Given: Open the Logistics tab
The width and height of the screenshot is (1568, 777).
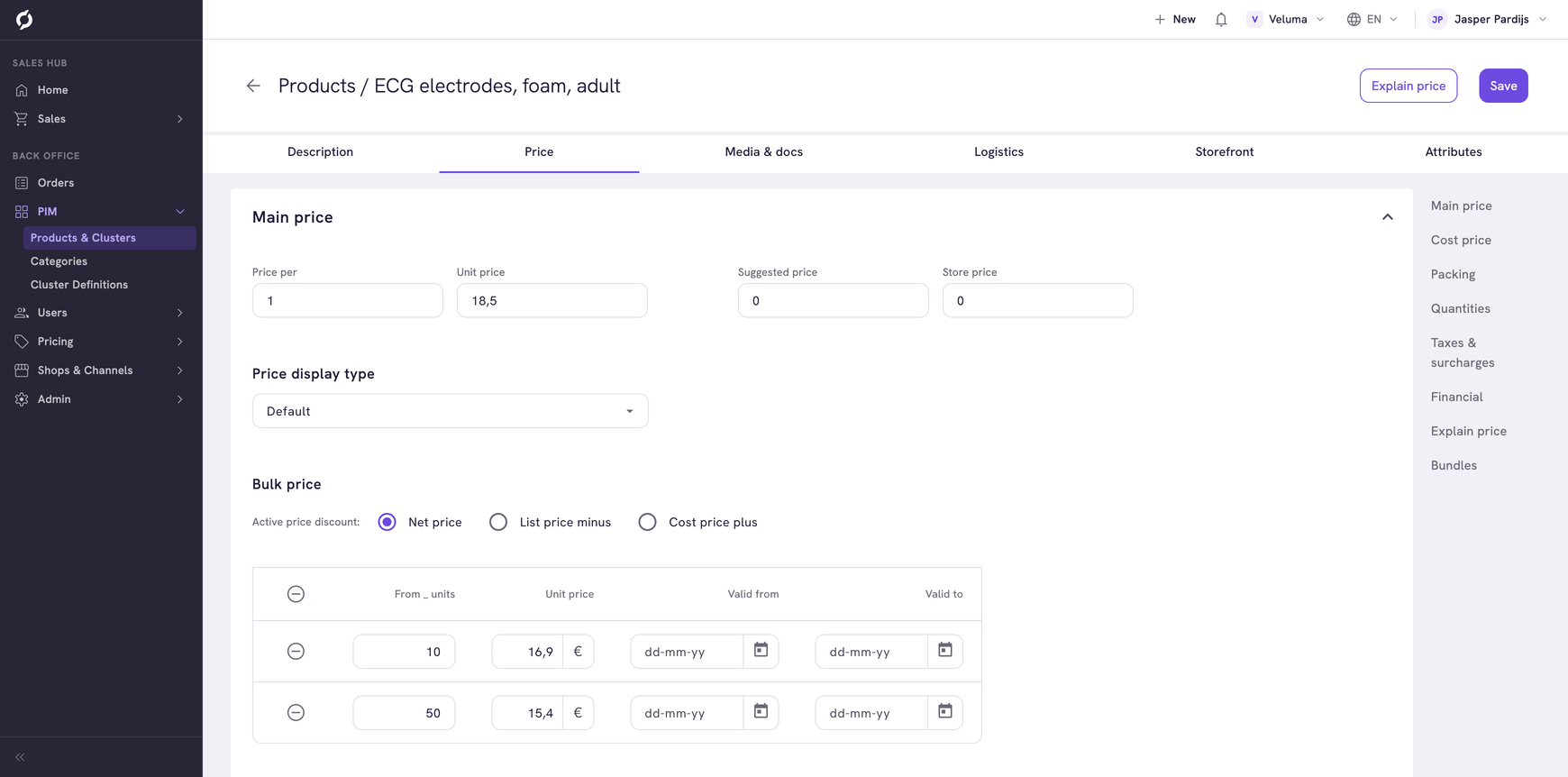Looking at the screenshot, I should click(x=998, y=152).
